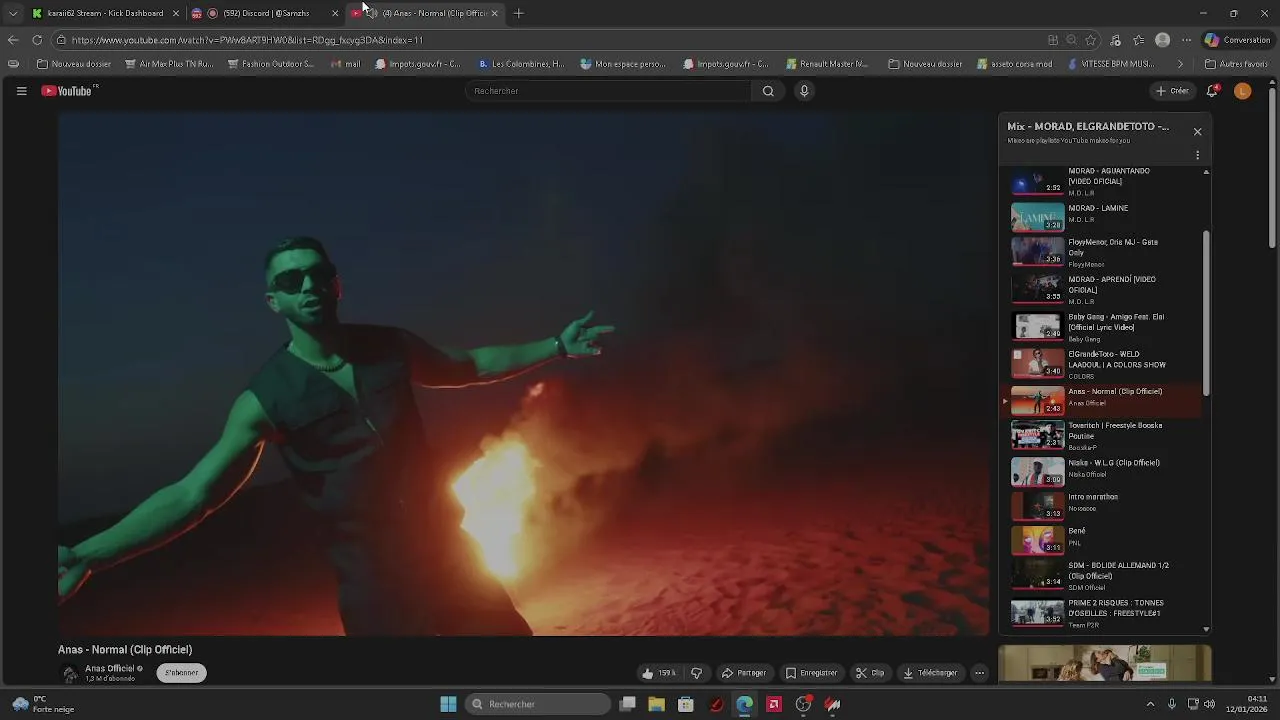Switch to the Discord tab
Viewport: 1280px width, 720px height.
click(x=264, y=13)
